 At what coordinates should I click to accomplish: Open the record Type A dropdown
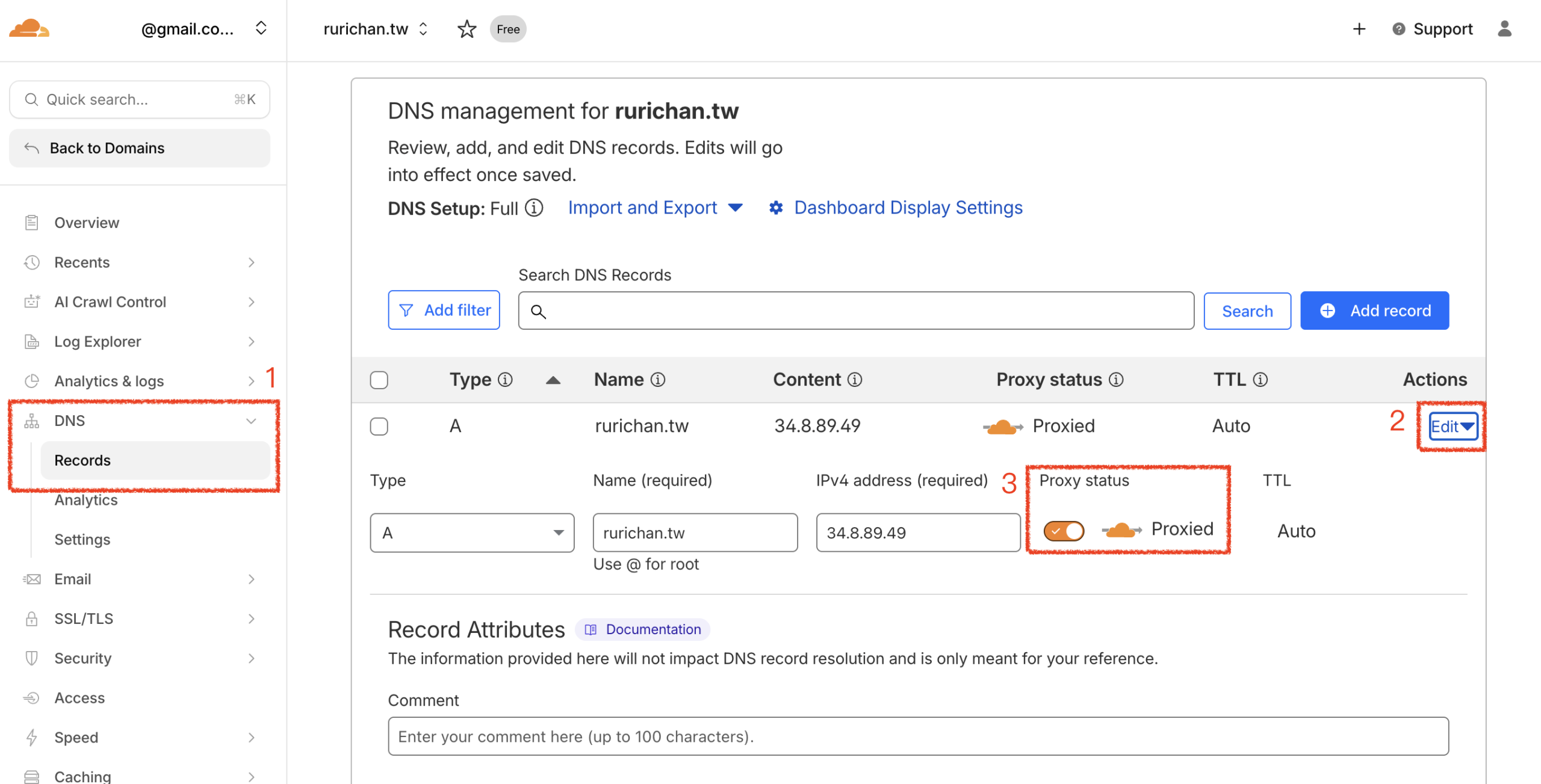[x=472, y=532]
